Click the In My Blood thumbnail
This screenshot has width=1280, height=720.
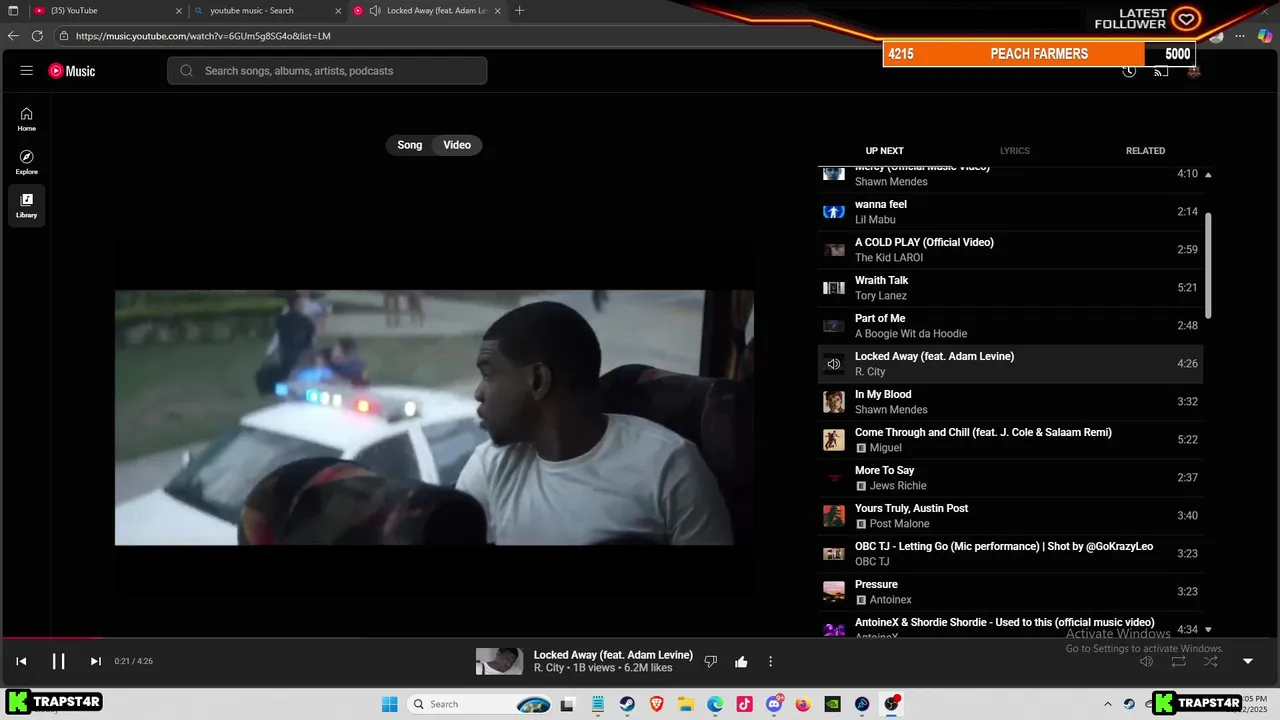click(833, 402)
